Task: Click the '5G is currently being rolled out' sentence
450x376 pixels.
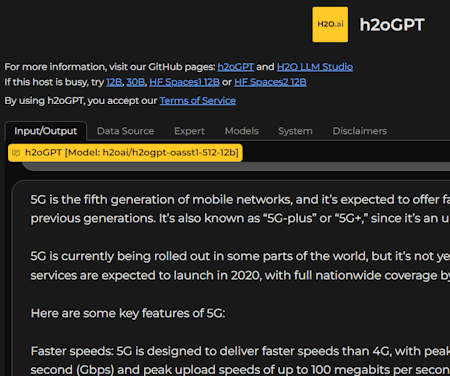Action: point(240,256)
